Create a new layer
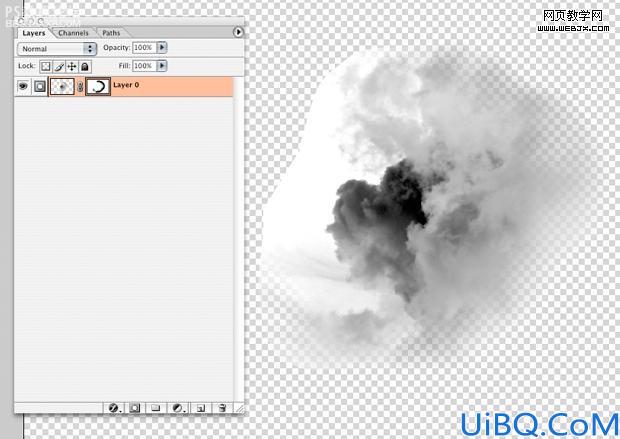The height and width of the screenshot is (439, 620). 201,408
